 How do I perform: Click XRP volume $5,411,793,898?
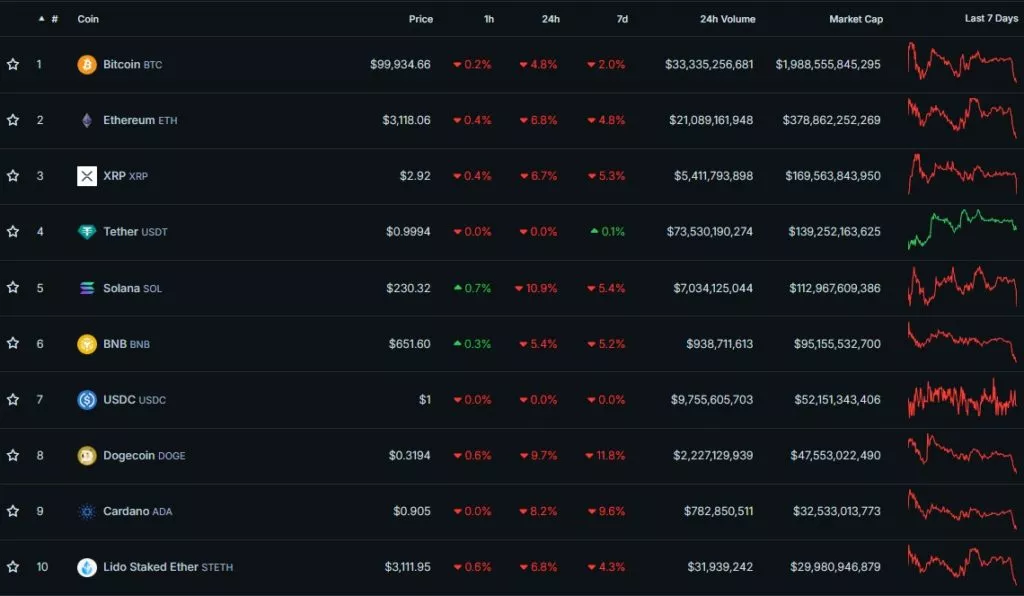[x=713, y=176]
